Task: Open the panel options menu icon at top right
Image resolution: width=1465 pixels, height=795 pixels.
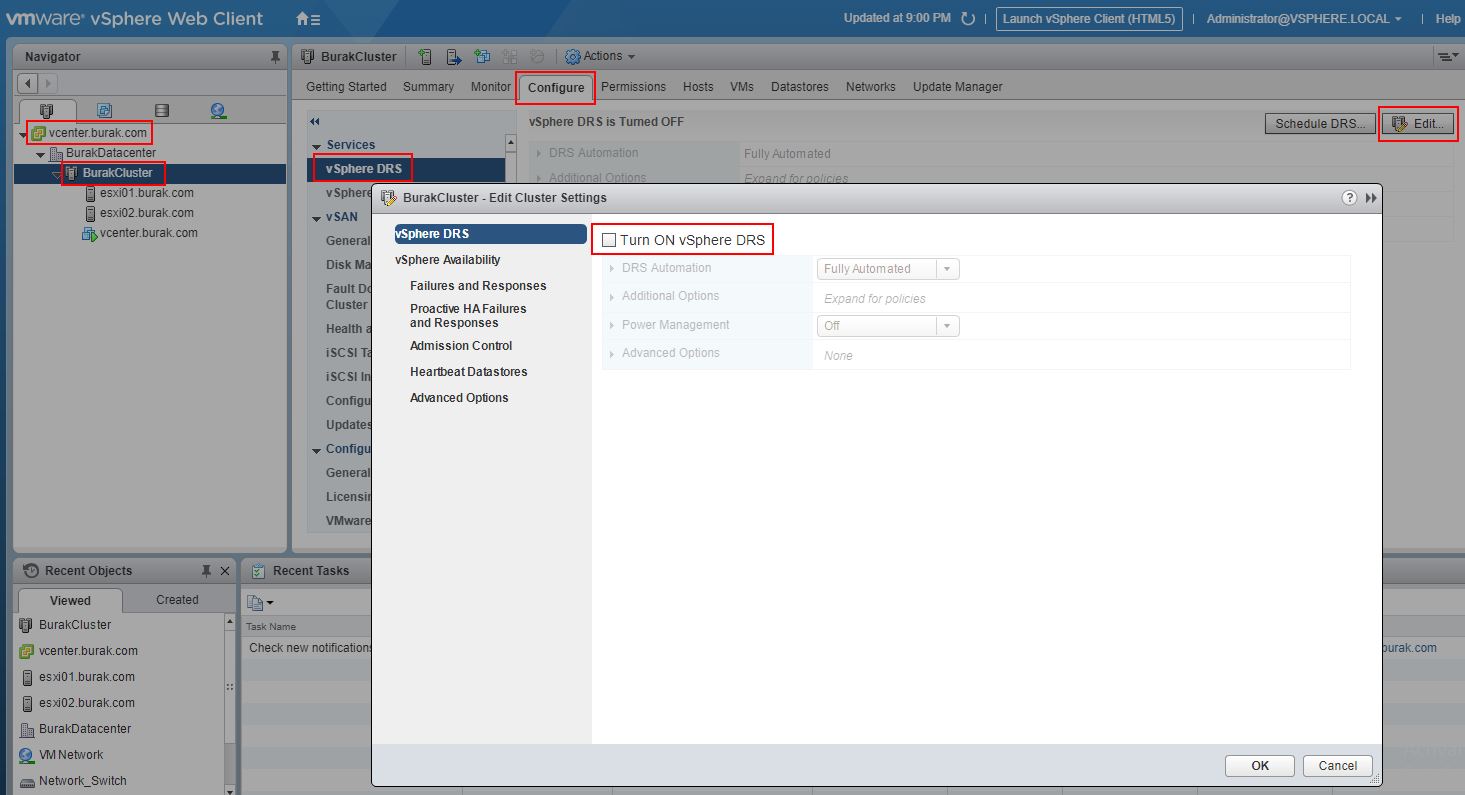Action: coord(1447,57)
